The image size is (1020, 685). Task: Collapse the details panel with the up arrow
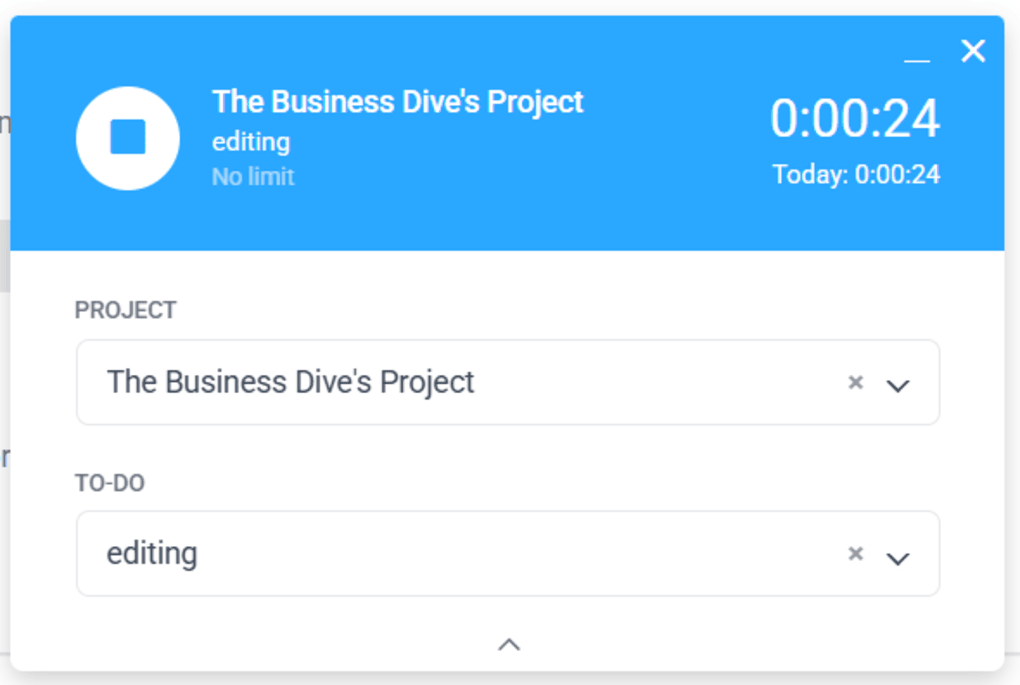(x=509, y=644)
